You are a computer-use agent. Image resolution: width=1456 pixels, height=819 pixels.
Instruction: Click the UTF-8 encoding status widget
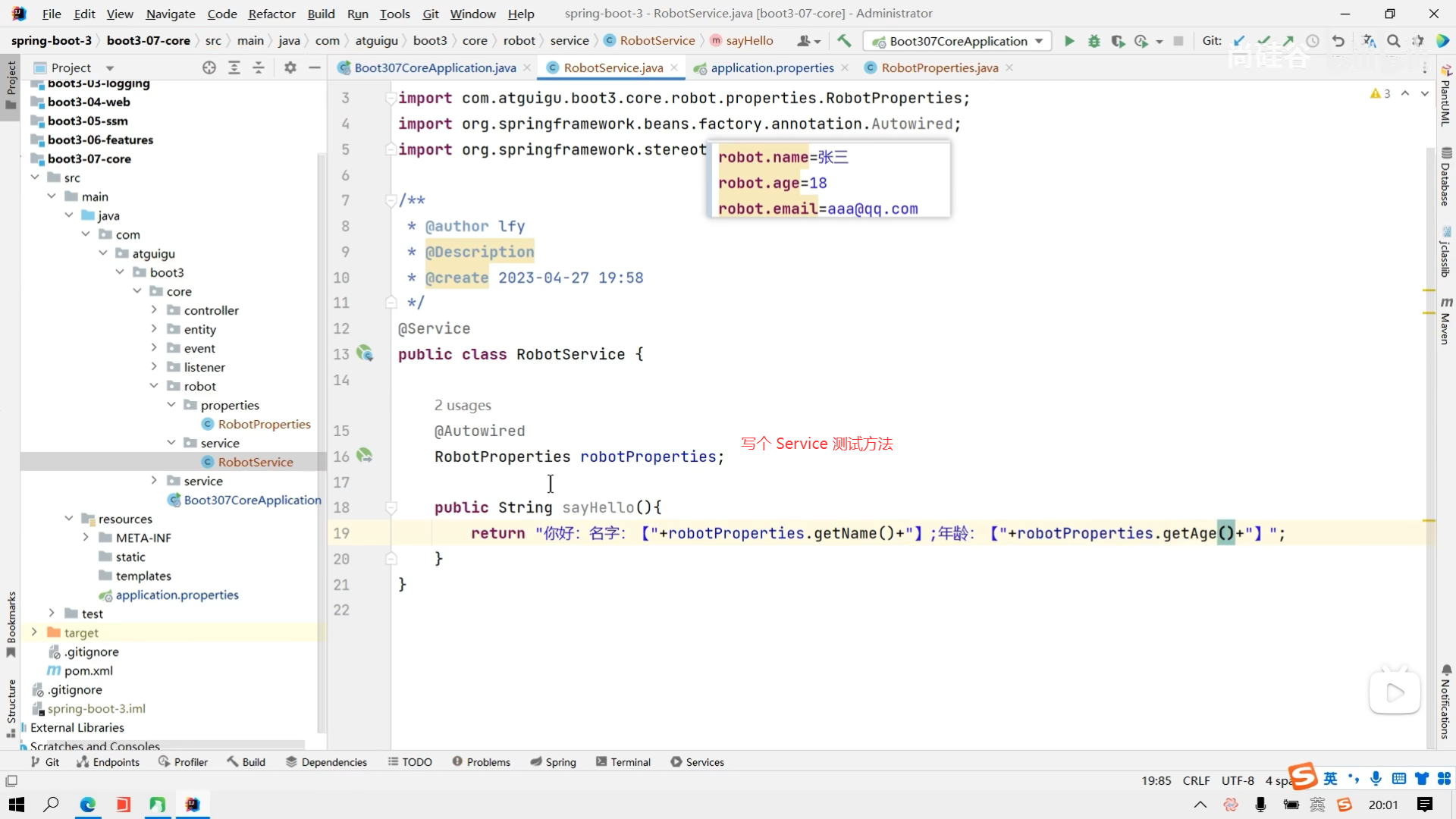pos(1238,780)
